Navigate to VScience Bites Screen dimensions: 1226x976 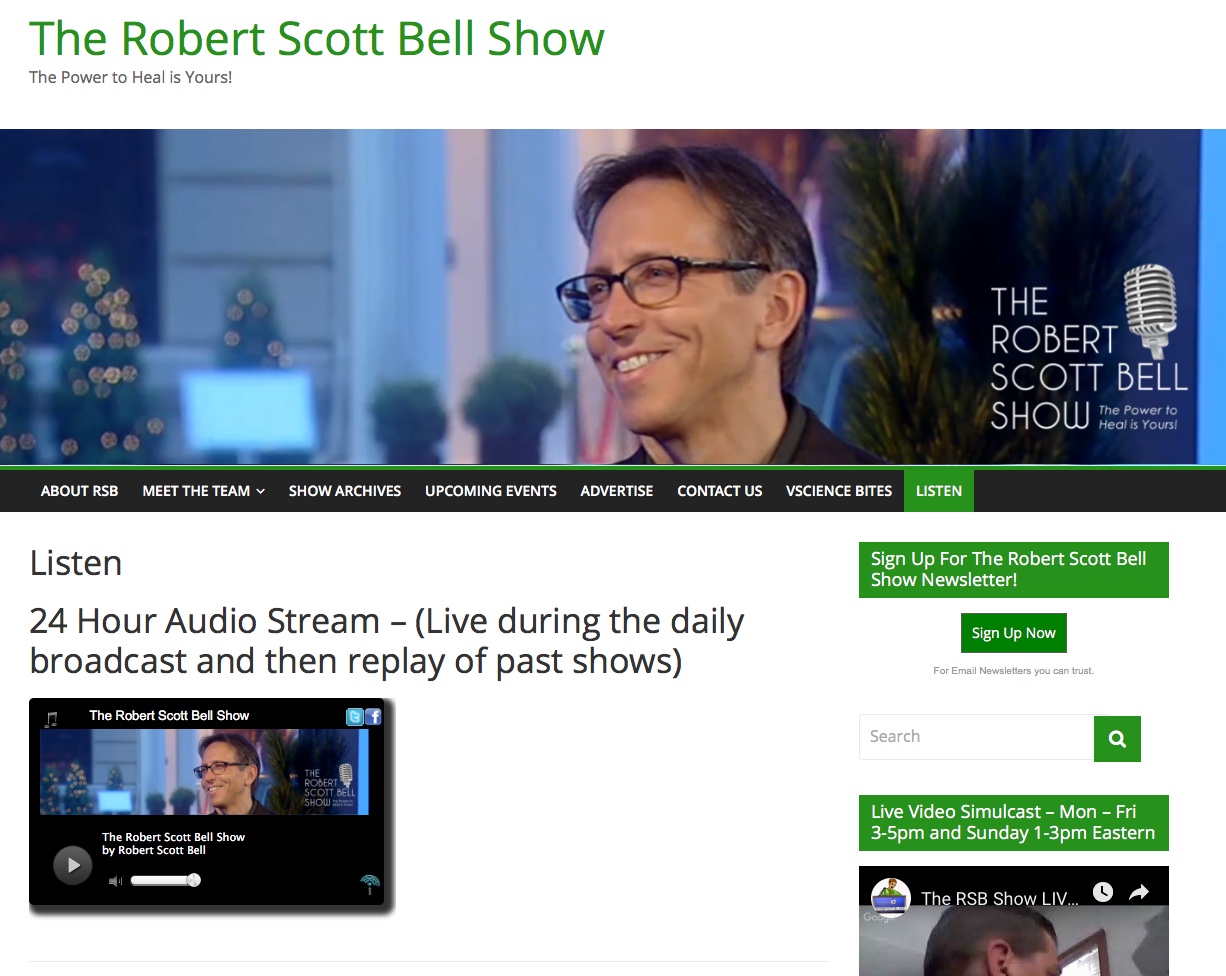tap(839, 491)
